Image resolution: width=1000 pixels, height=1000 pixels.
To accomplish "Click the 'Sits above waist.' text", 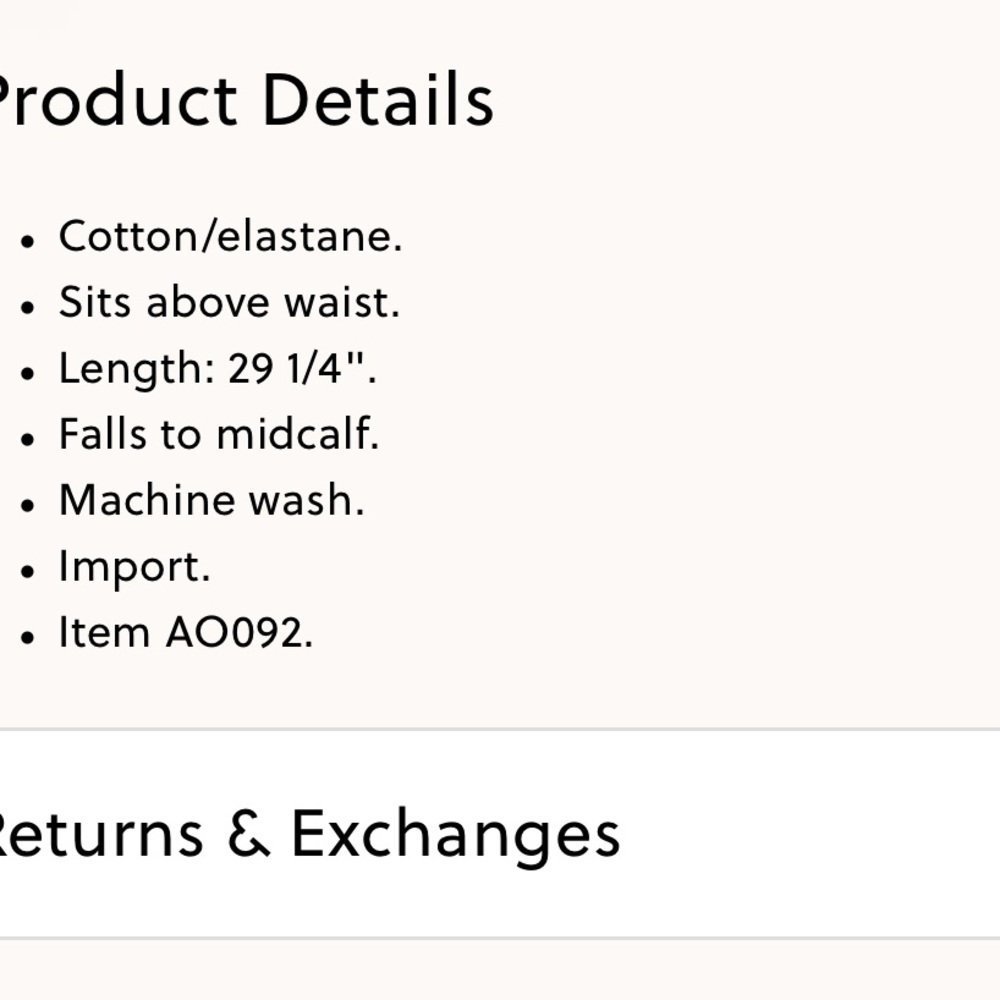I will click(230, 302).
